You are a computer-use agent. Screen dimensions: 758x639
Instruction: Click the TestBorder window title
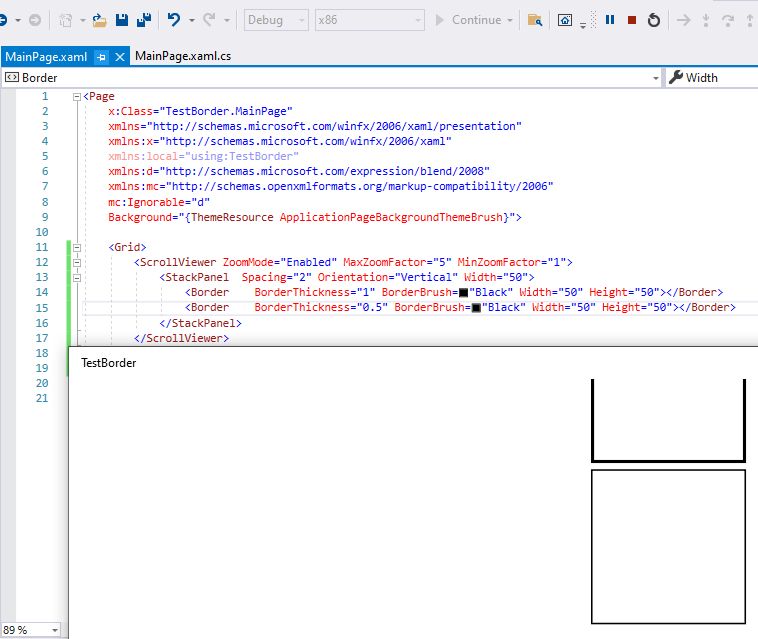coord(109,363)
